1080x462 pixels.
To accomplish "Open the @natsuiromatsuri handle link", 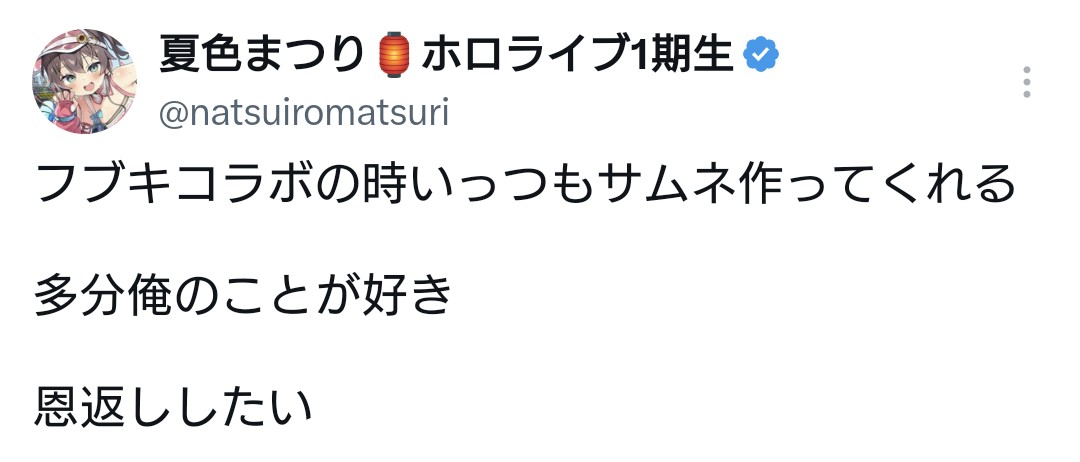I will (304, 112).
